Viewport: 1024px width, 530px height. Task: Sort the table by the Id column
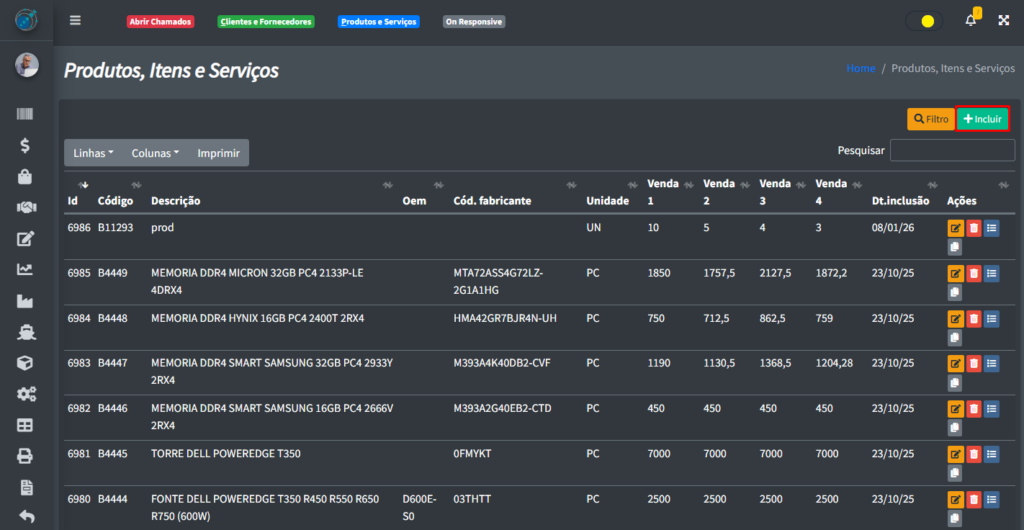tap(73, 200)
